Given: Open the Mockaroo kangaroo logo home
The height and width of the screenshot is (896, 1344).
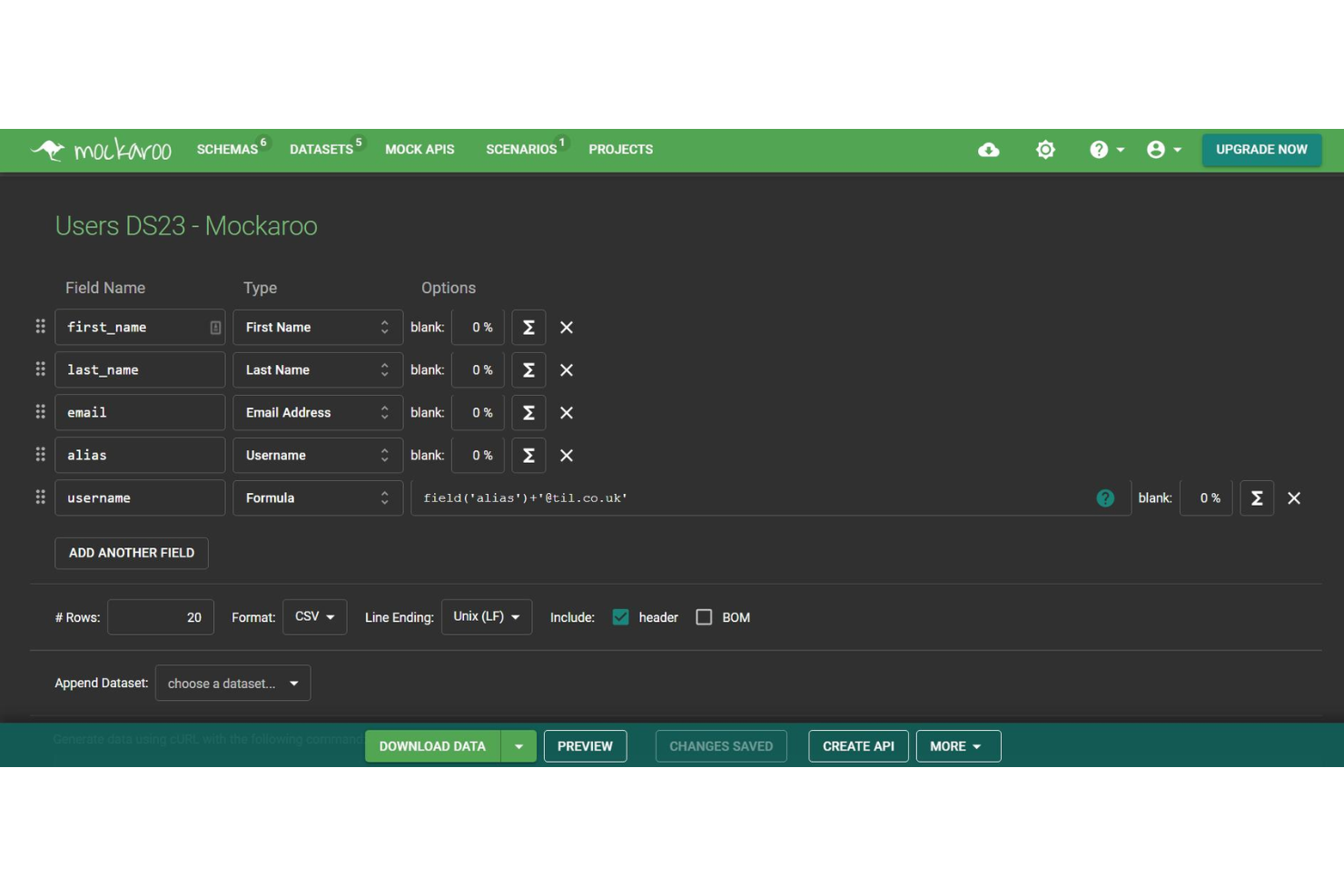Looking at the screenshot, I should pos(101,150).
